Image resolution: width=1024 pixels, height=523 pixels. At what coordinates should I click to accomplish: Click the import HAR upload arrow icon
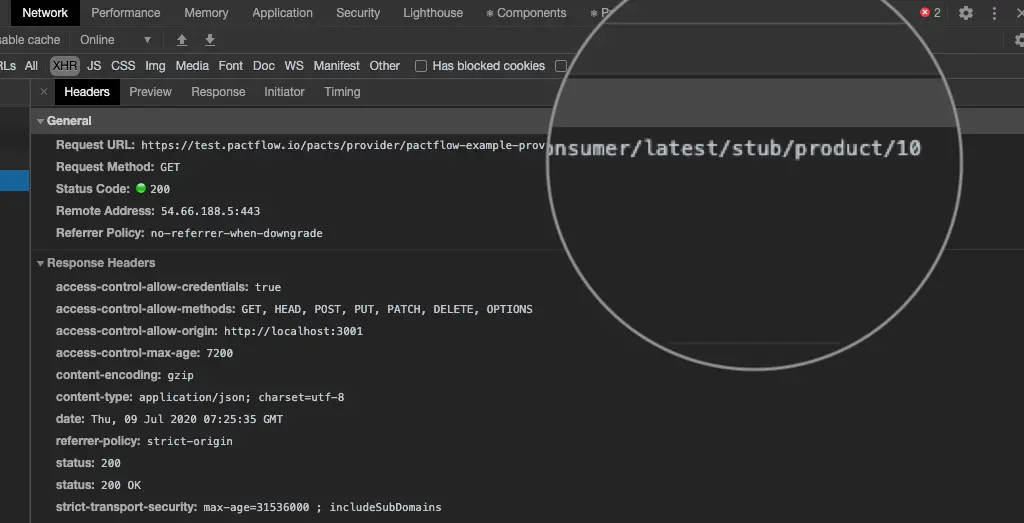pos(182,40)
